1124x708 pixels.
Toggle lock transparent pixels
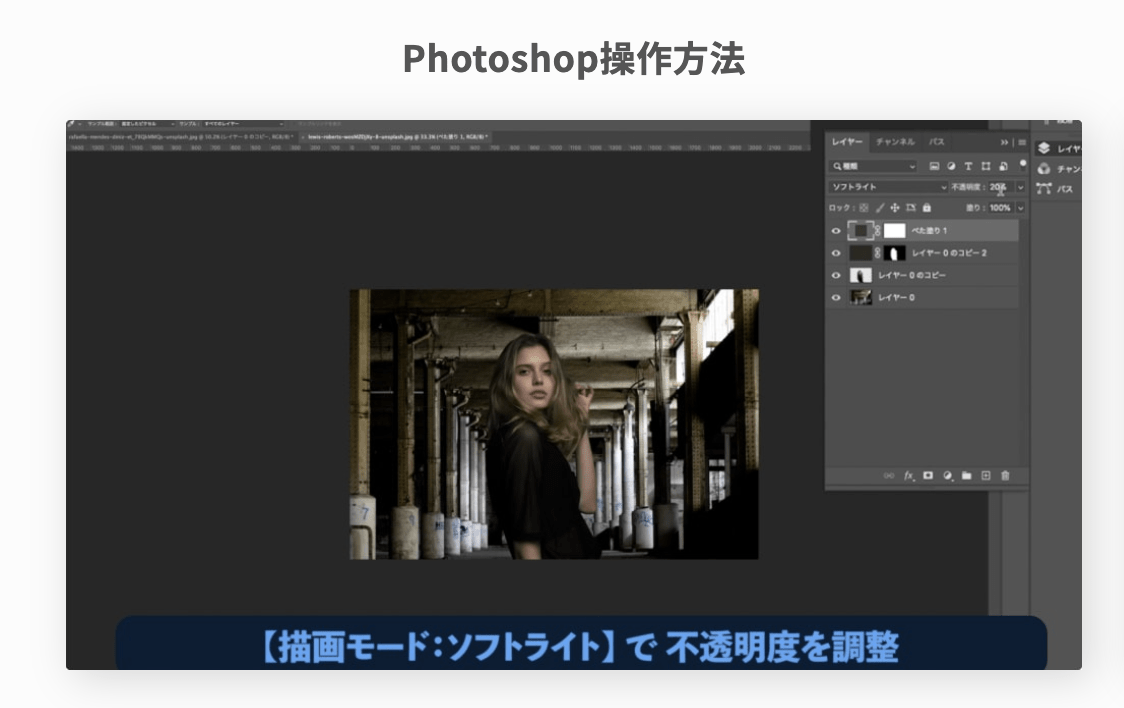(864, 208)
